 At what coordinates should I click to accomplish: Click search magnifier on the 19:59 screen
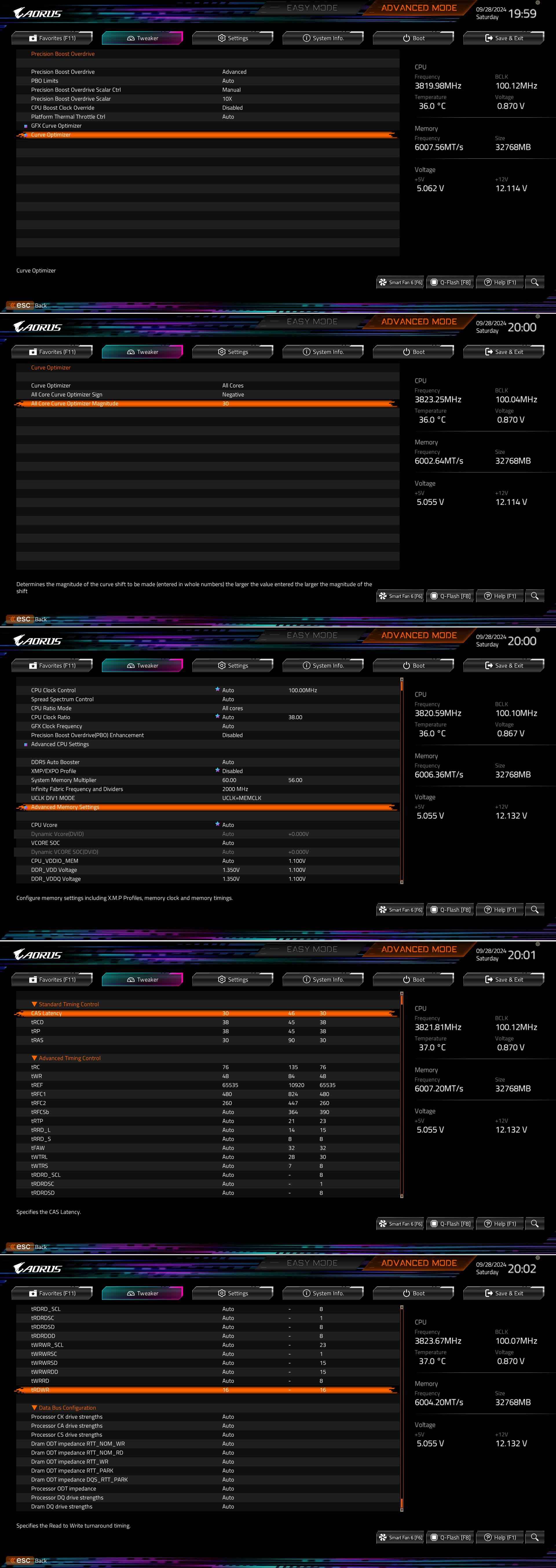(534, 282)
